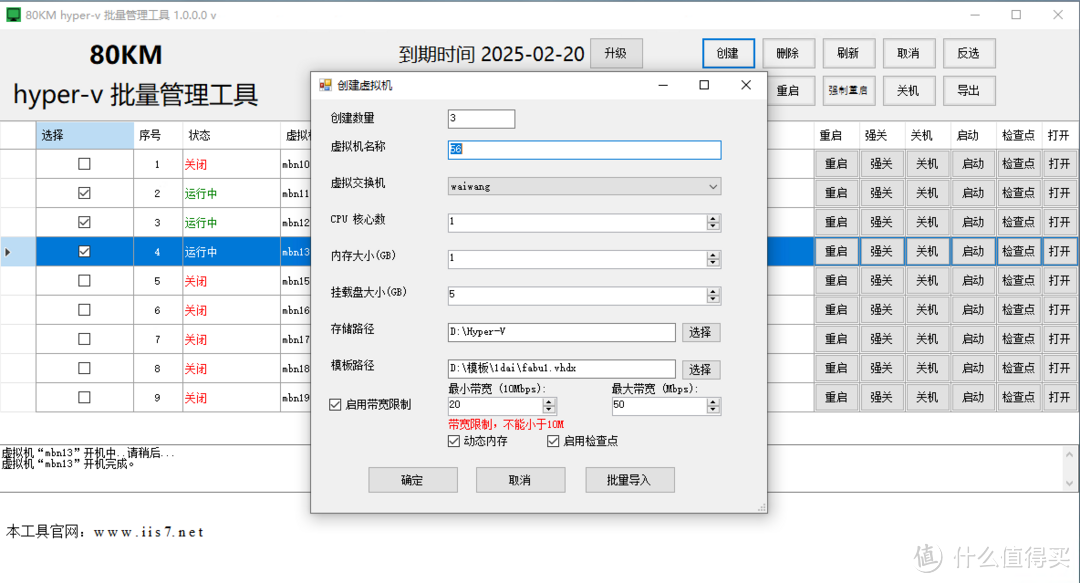Click the 刷新 refresh button

[848, 53]
